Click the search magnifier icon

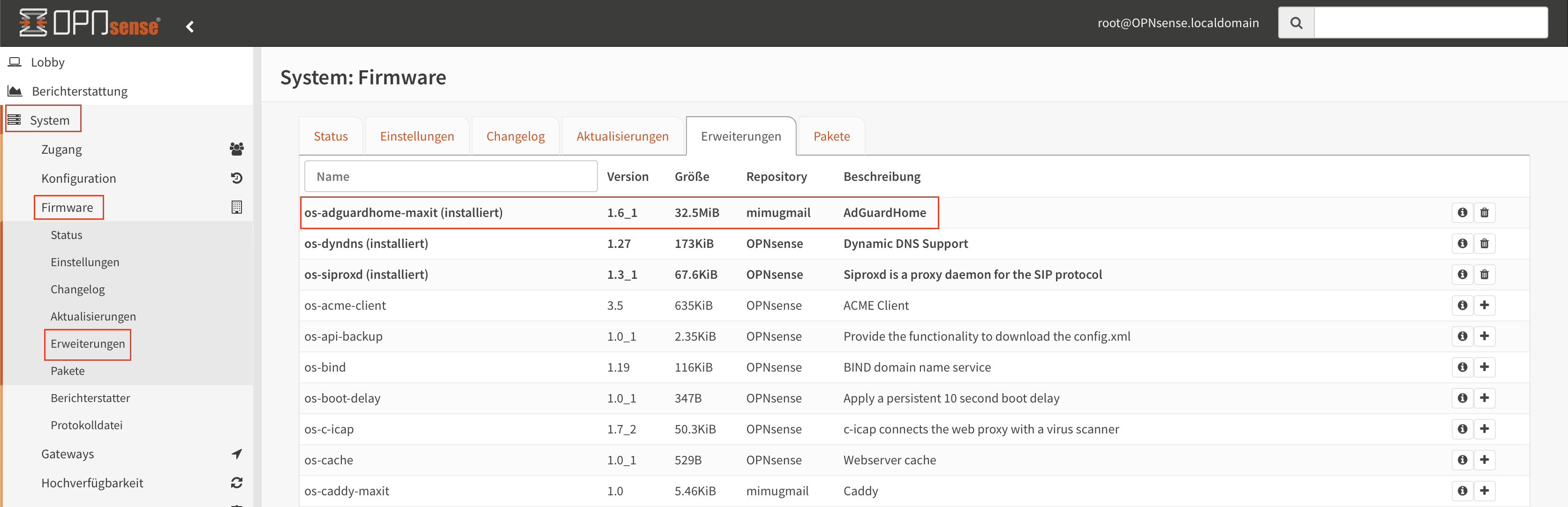click(1296, 23)
